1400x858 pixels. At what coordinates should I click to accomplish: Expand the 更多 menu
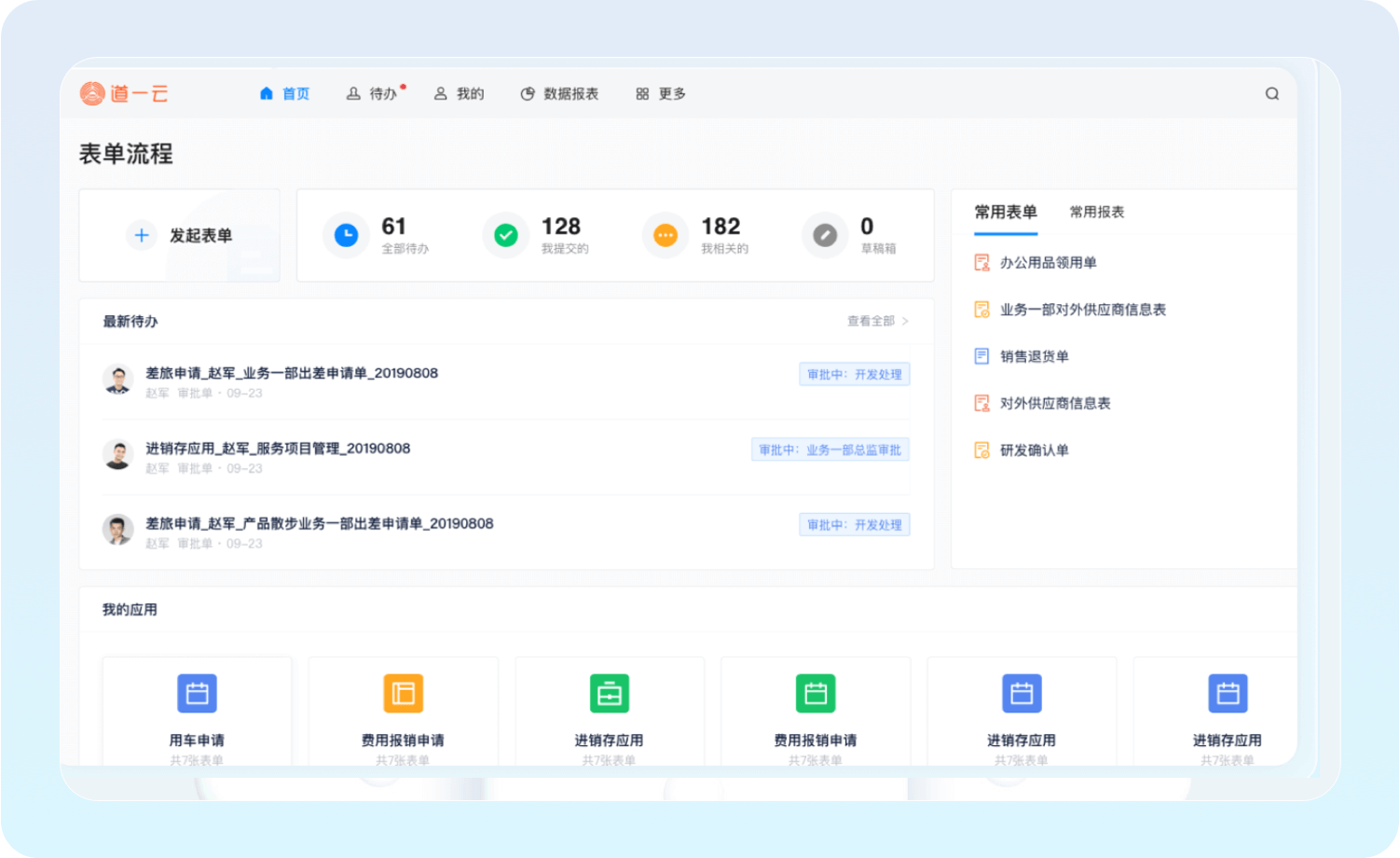(x=661, y=94)
